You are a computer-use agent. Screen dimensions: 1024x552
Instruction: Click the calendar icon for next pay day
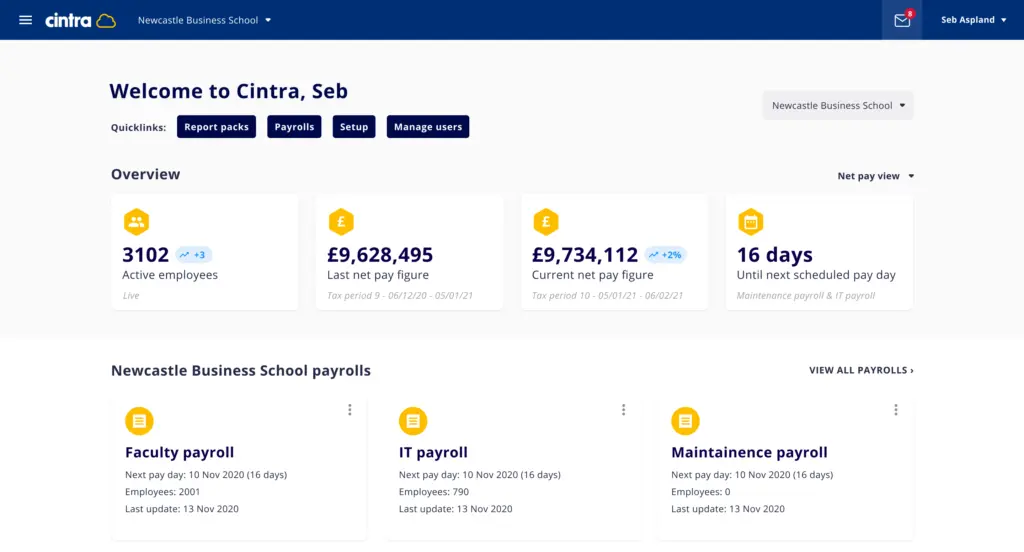point(750,222)
